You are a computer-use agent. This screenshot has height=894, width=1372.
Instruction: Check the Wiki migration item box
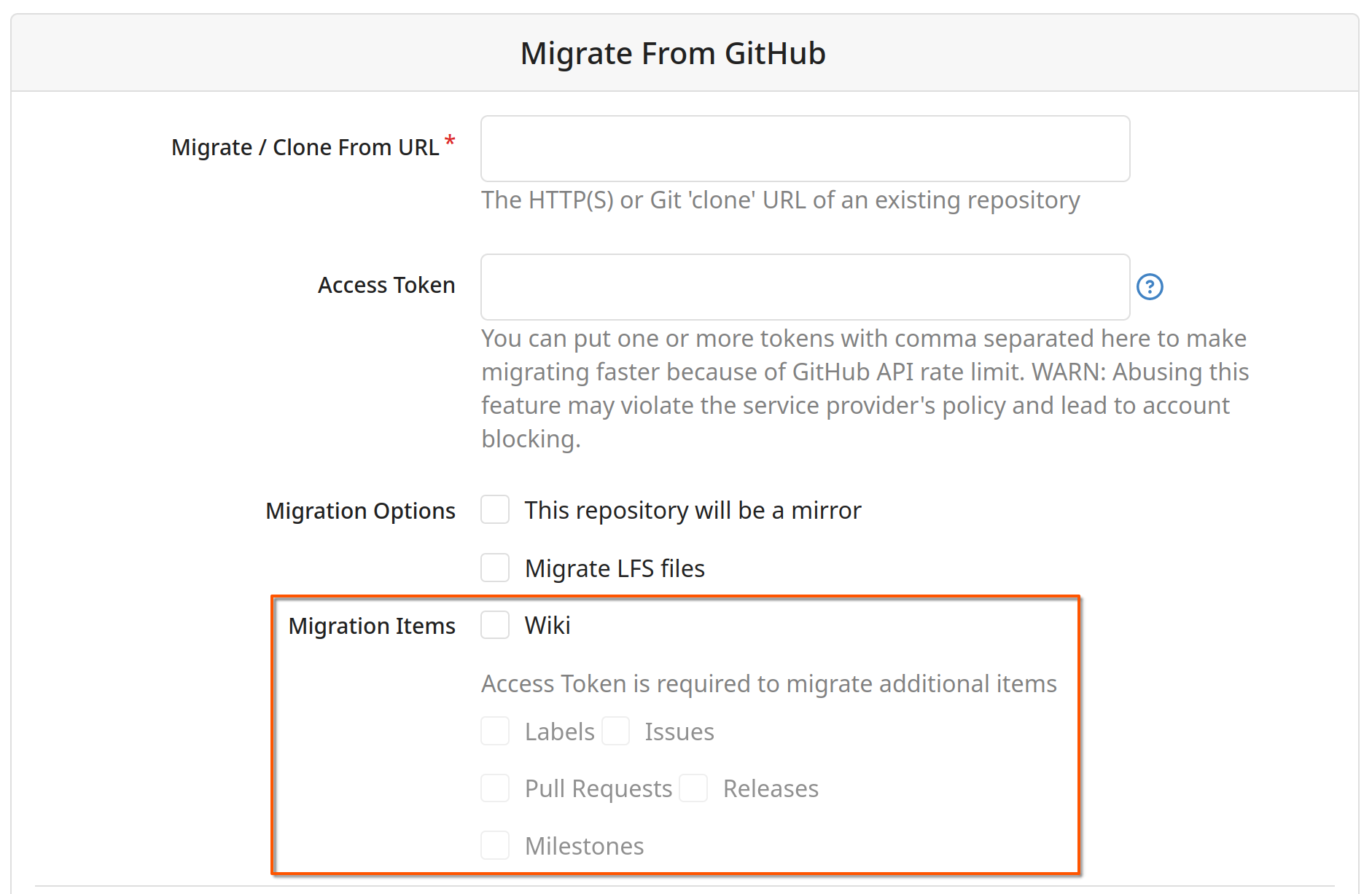click(495, 625)
